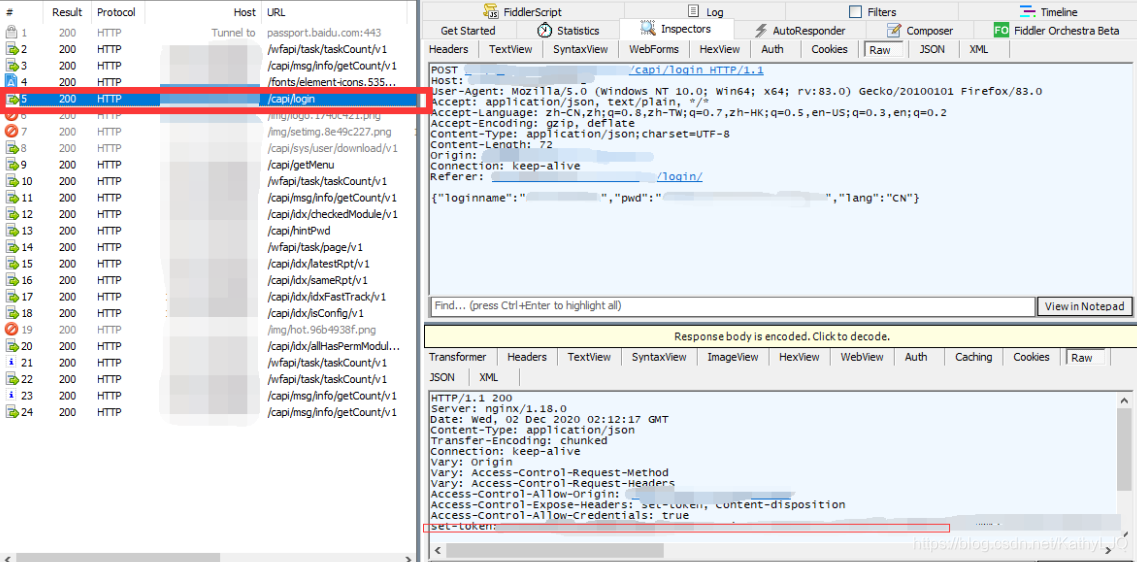Image resolution: width=1137 pixels, height=562 pixels.
Task: Open the Get Started tab
Action: pyautogui.click(x=468, y=30)
